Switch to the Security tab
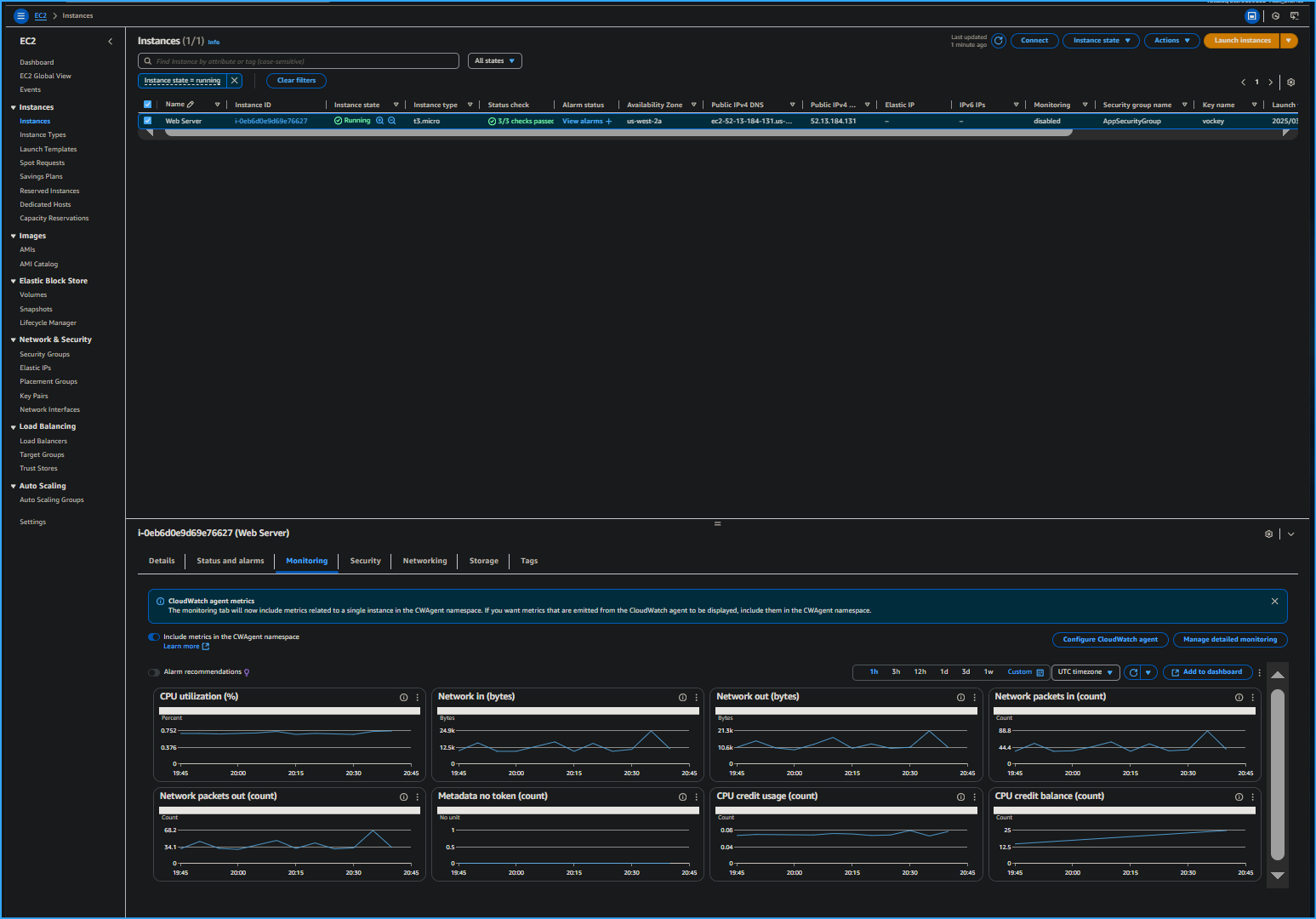Image resolution: width=1316 pixels, height=919 pixels. [x=365, y=561]
